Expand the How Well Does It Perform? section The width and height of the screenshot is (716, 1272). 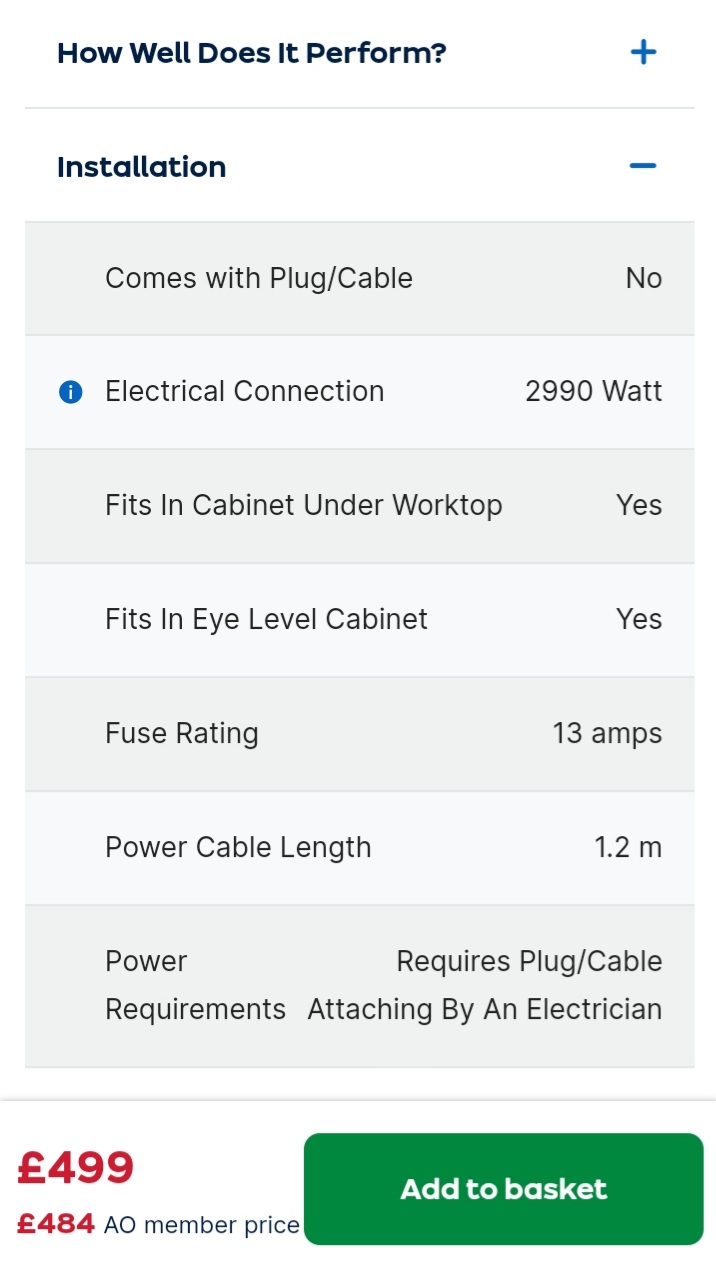pos(252,53)
